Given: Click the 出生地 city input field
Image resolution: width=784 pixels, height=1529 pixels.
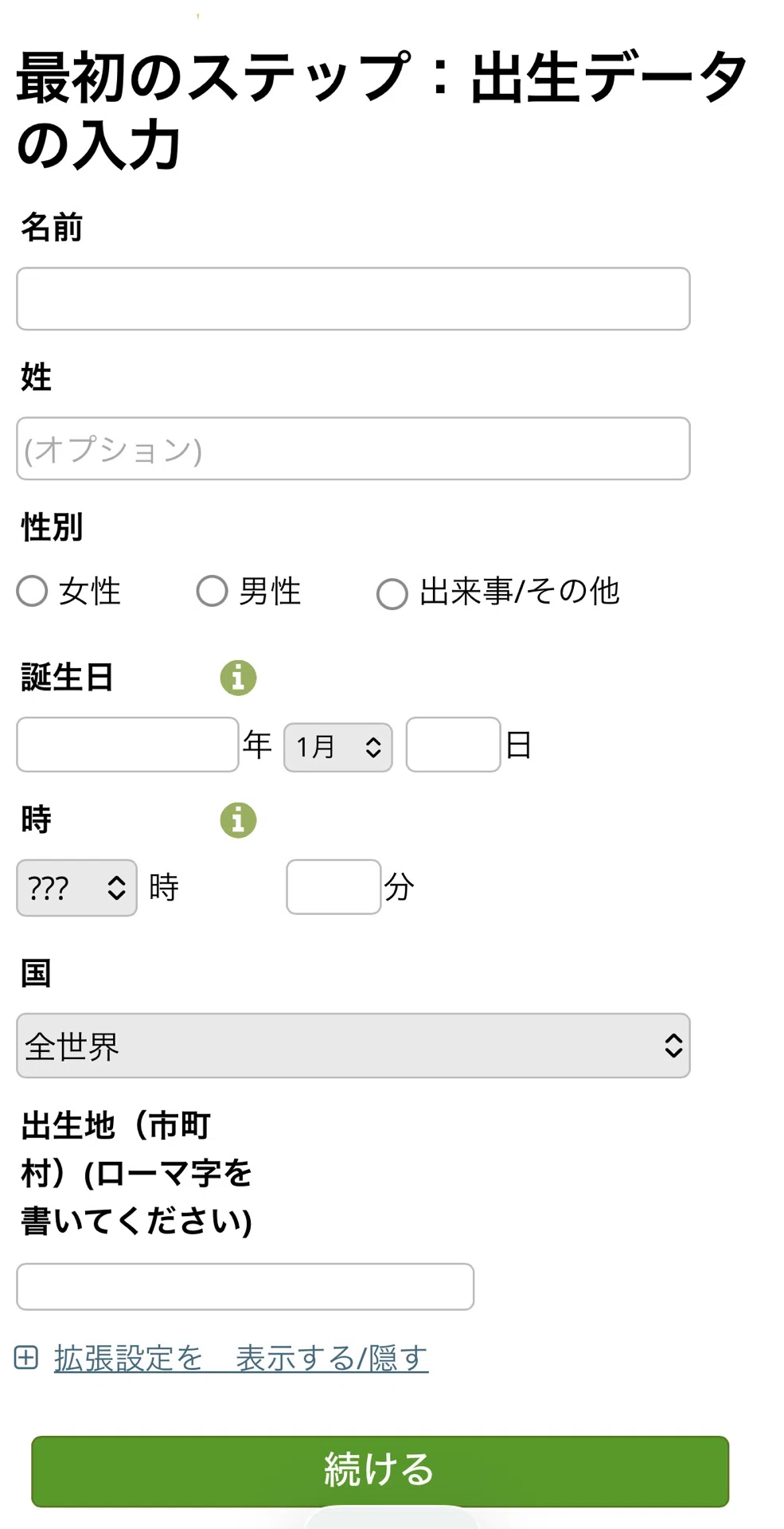Looking at the screenshot, I should (x=245, y=1286).
